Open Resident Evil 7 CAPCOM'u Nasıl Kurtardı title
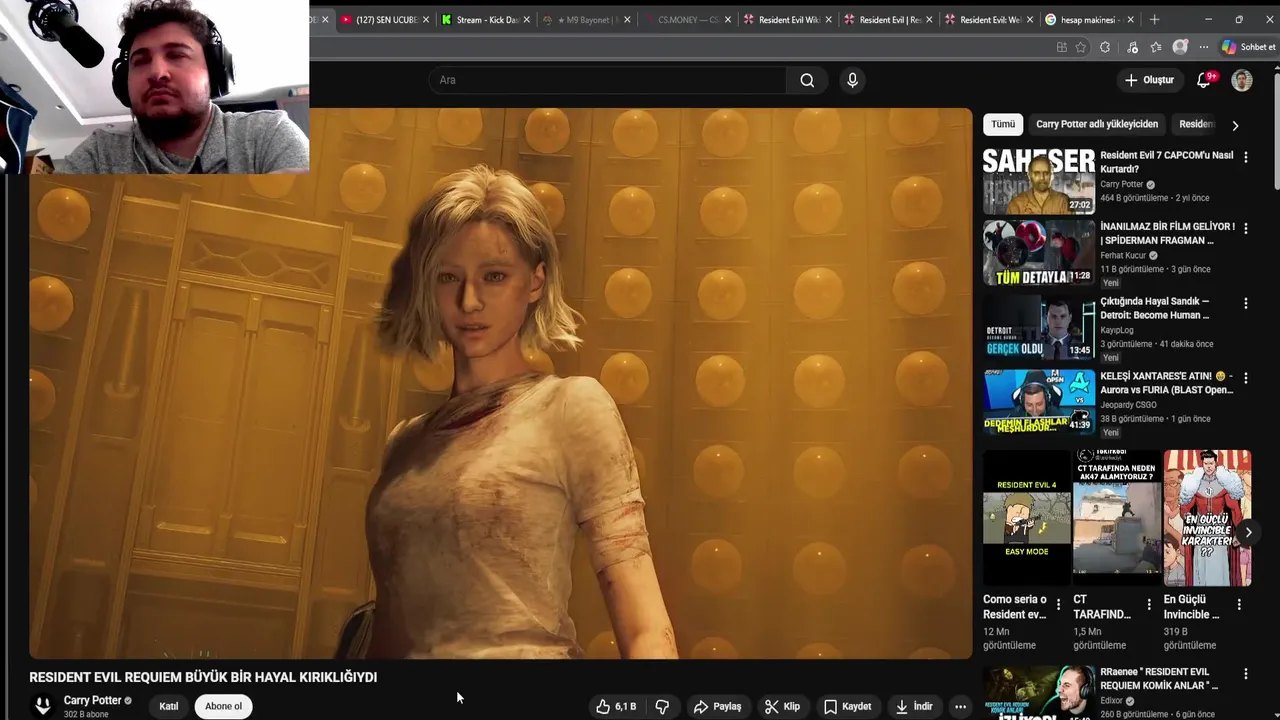This screenshot has height=720, width=1280. (1166, 162)
